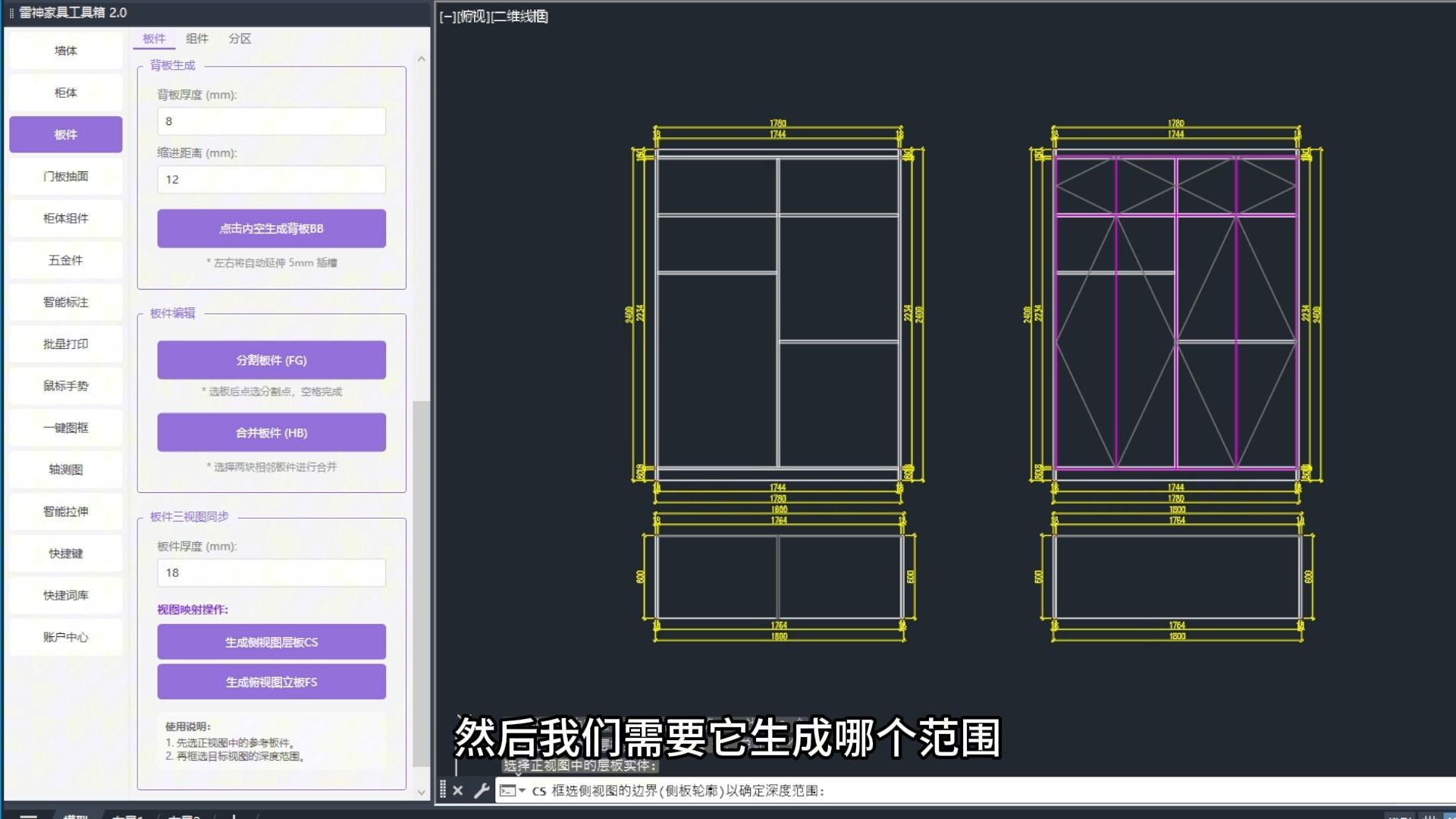The width and height of the screenshot is (1456, 819).
Task: Click the toolbox title bar grip icon
Action: click(x=11, y=13)
